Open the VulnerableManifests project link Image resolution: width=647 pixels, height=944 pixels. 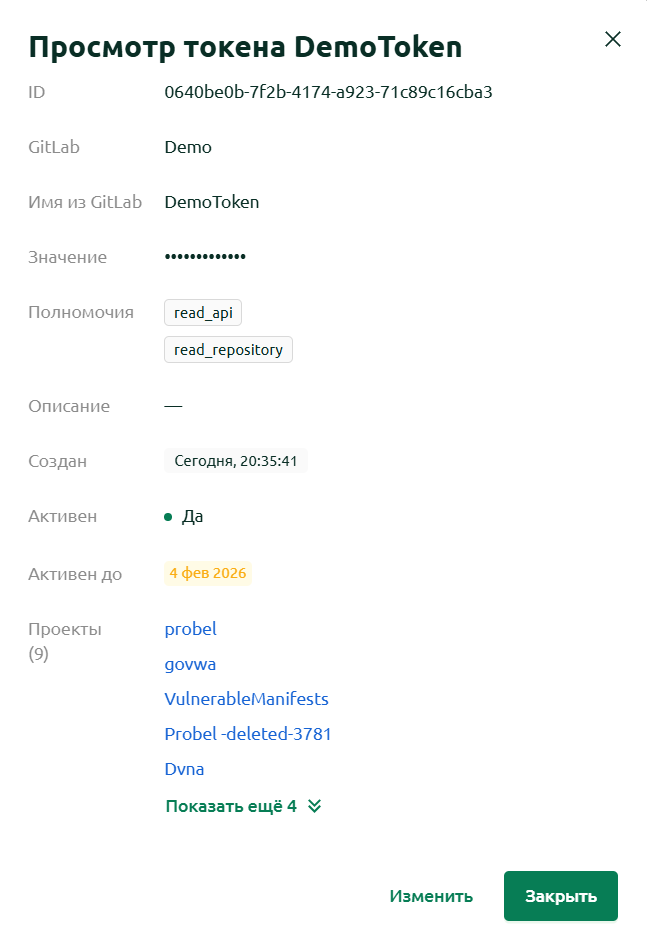[x=246, y=699]
